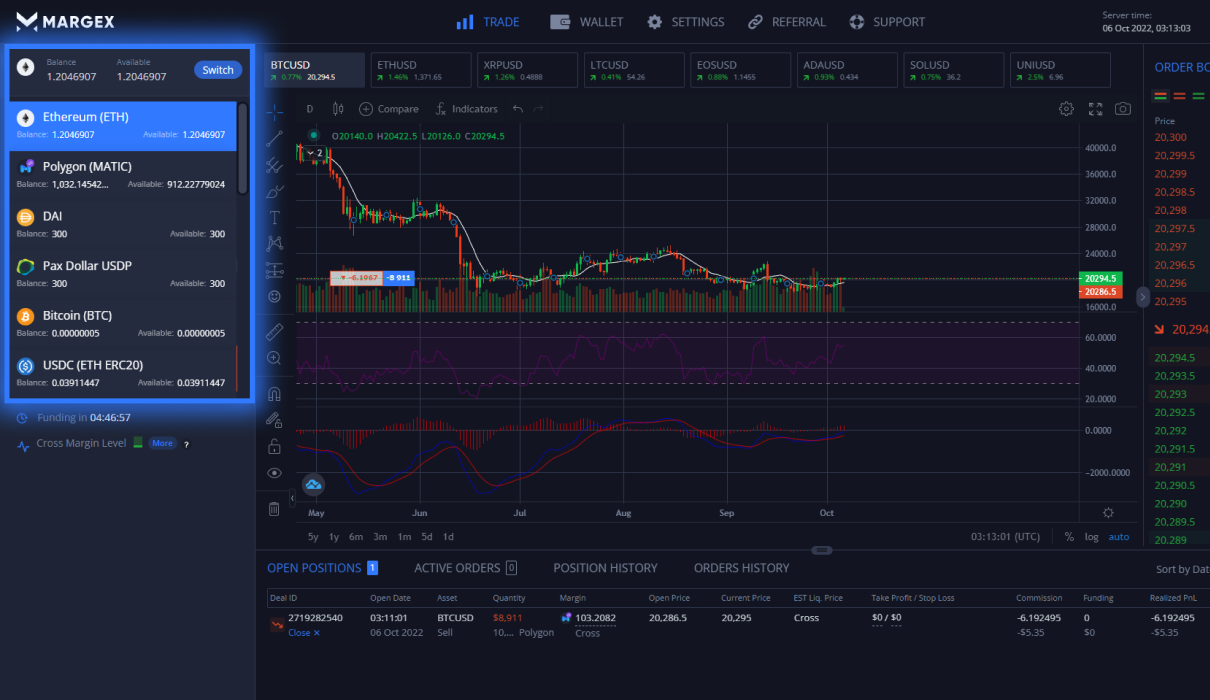Select the zoom in tool

274,358
